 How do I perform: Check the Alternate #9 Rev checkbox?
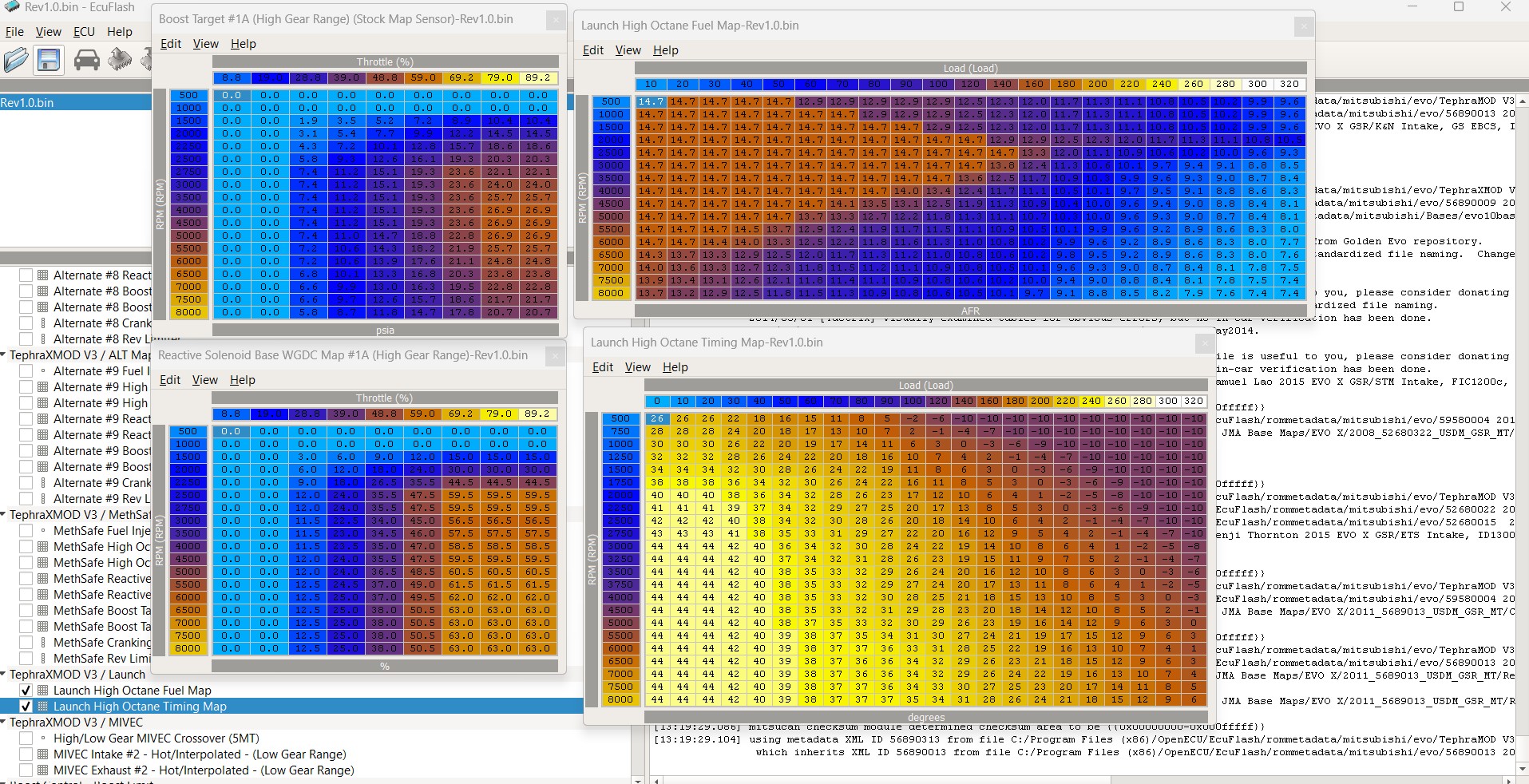26,499
